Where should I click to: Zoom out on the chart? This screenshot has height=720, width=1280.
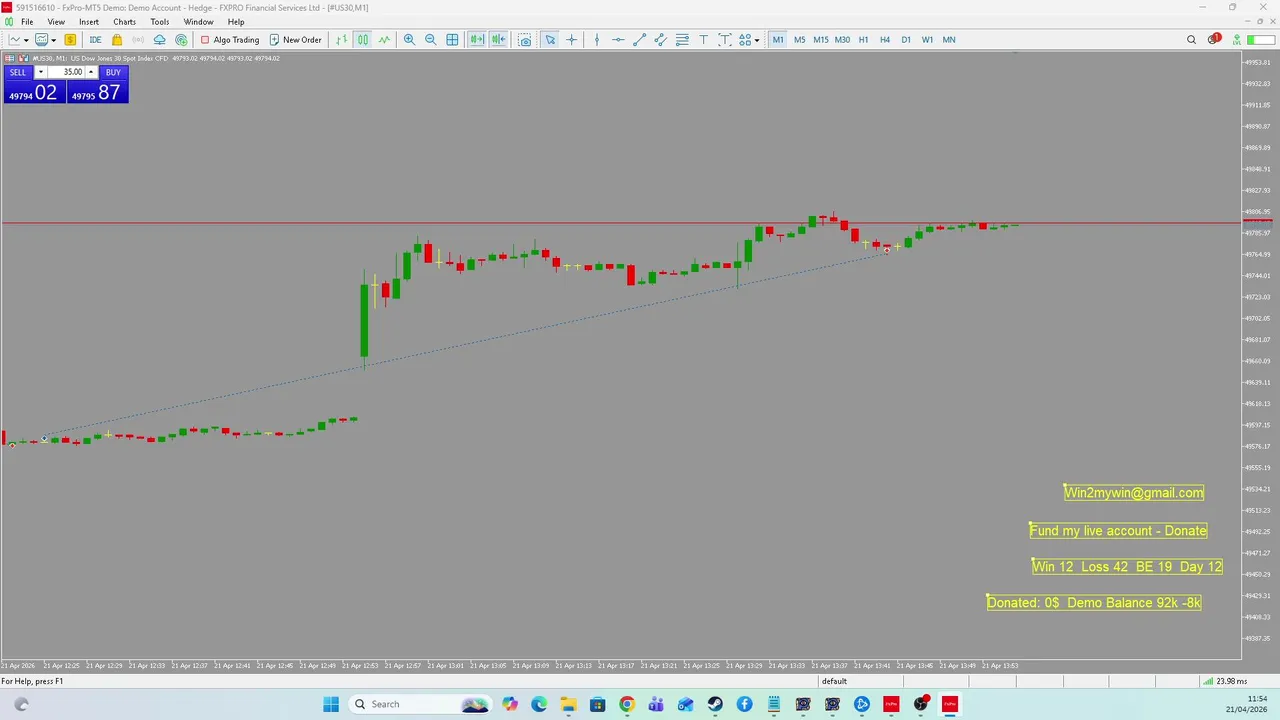431,40
